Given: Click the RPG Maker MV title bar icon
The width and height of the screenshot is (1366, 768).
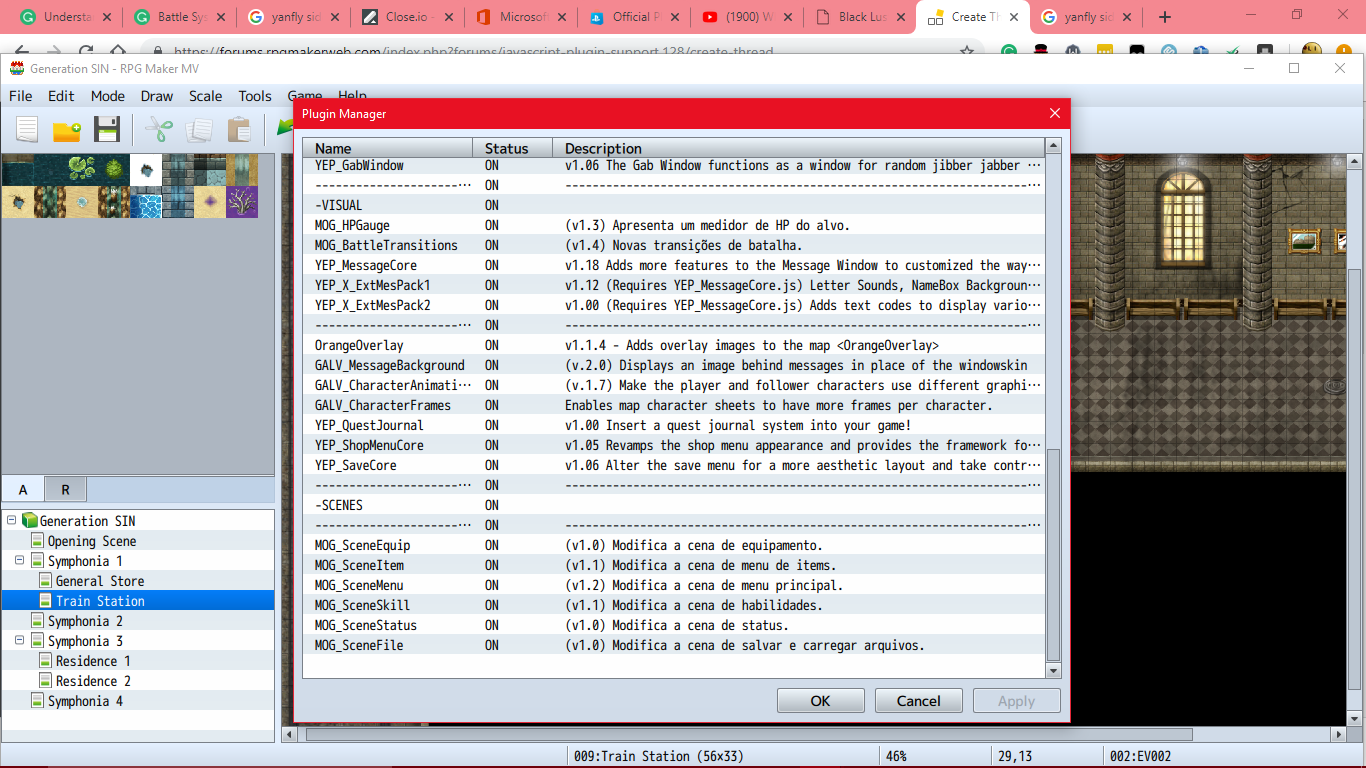Looking at the screenshot, I should click(x=17, y=68).
